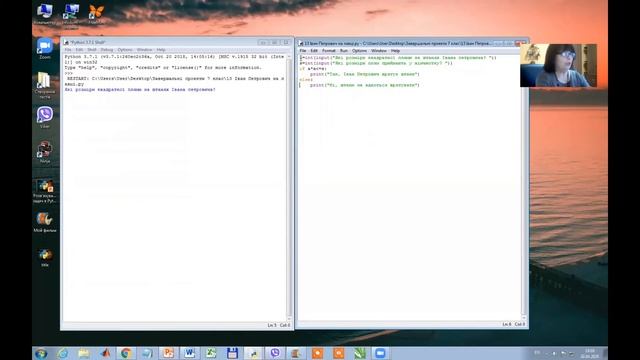Click the webcam video thumbnail
The width and height of the screenshot is (640, 360).
pyautogui.click(x=558, y=65)
